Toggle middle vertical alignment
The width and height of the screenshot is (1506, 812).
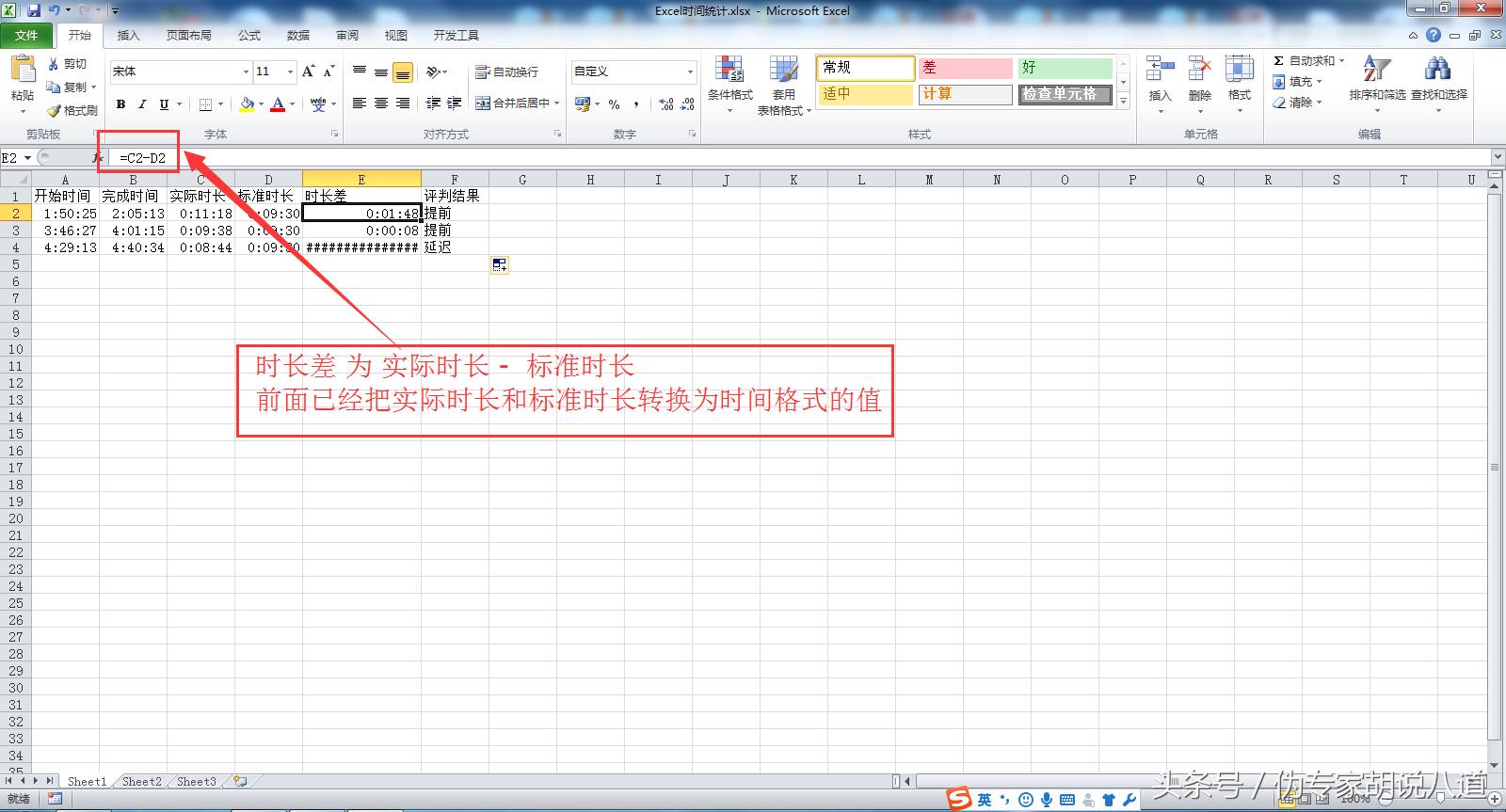tap(380, 72)
